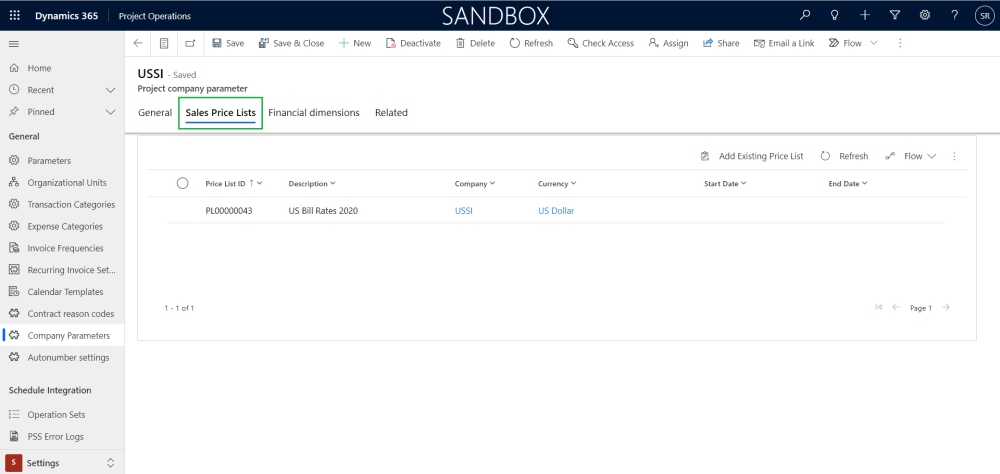1000x474 pixels.
Task: Open the subgrid Flow dropdown
Action: (911, 156)
